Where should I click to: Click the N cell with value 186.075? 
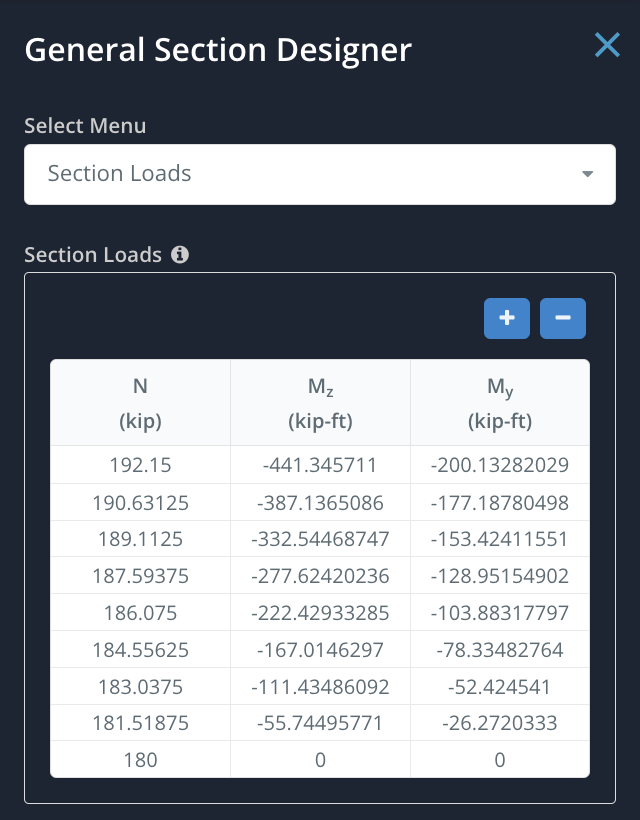point(140,613)
